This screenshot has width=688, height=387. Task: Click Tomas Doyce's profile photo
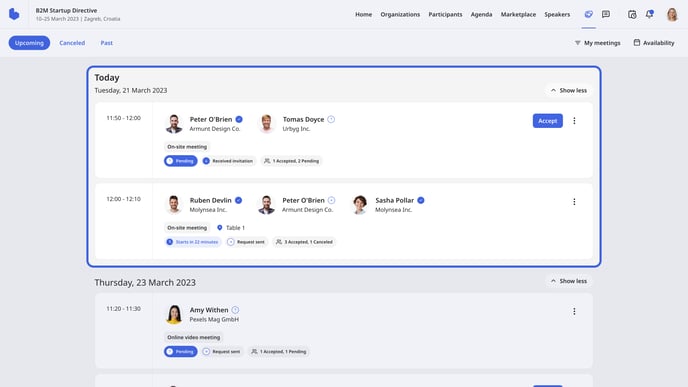coord(266,123)
